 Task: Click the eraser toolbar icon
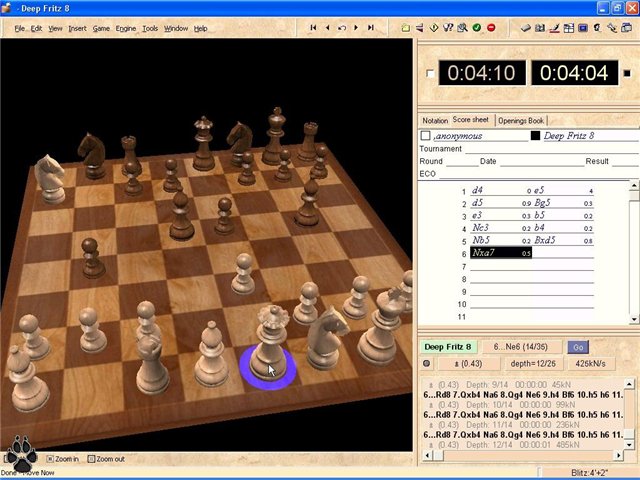coord(526,28)
